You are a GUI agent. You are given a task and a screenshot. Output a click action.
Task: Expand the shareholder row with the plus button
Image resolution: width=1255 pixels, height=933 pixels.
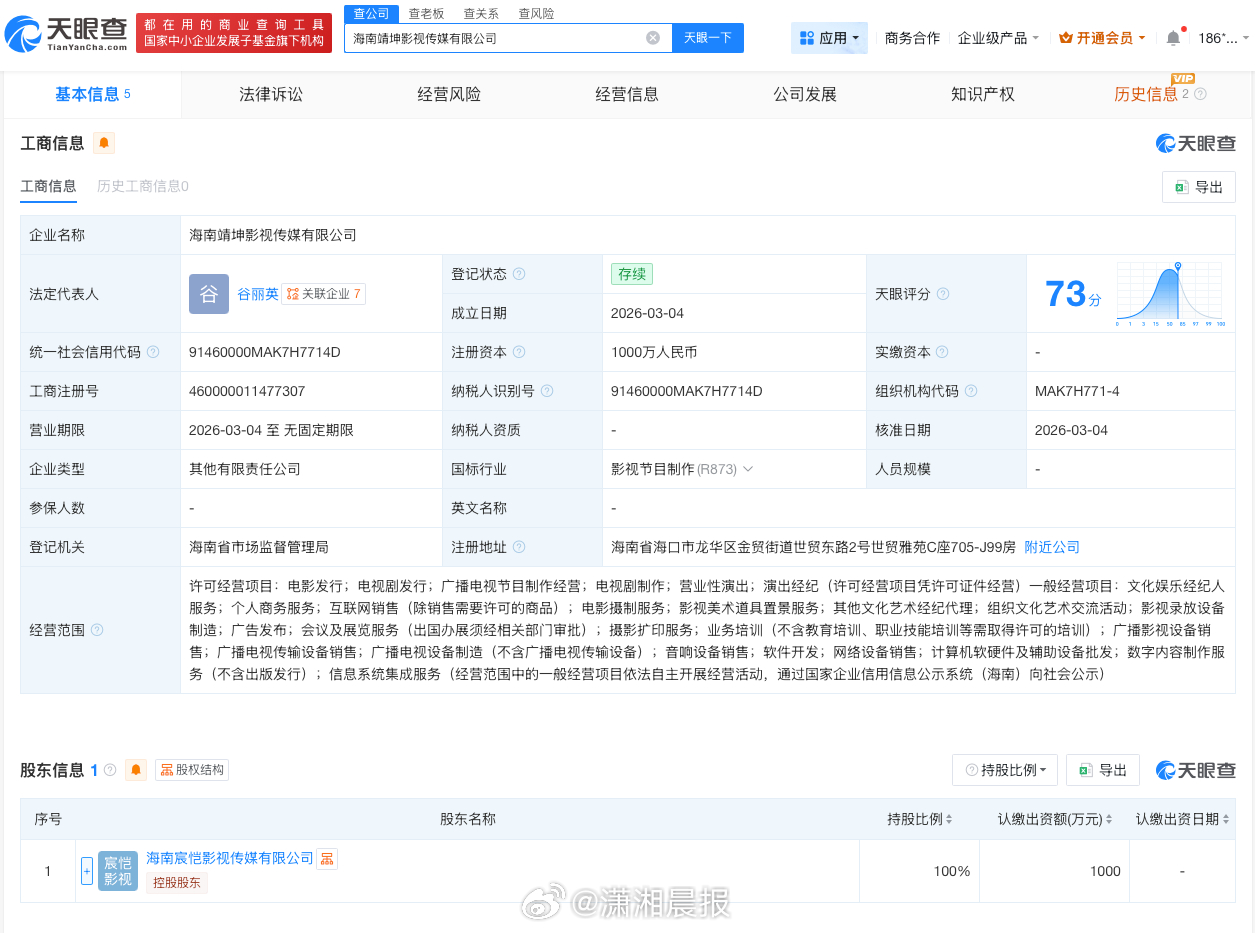click(87, 871)
